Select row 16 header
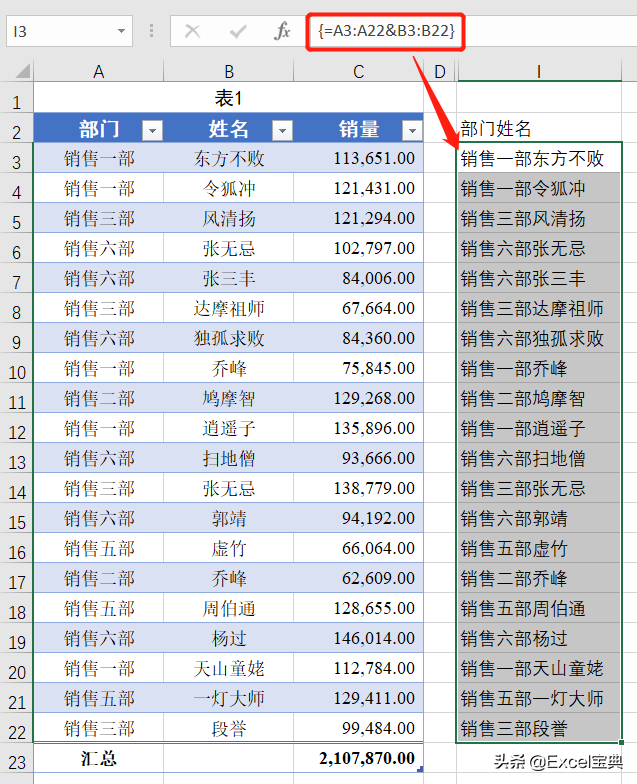The height and width of the screenshot is (784, 637). 16,548
